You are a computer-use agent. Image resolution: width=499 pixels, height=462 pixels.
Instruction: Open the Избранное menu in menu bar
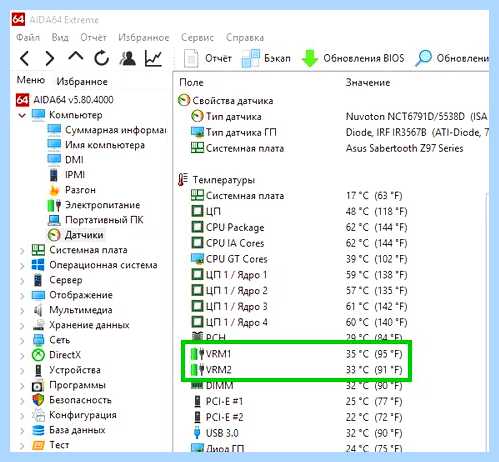144,37
